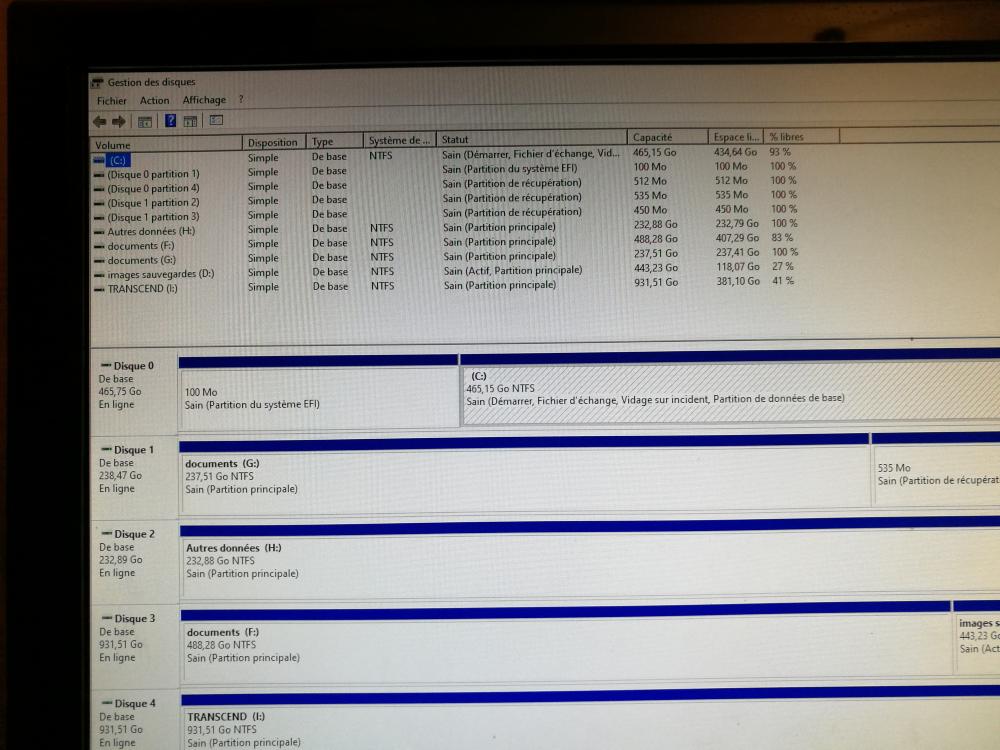Sort by the Capacité column header

(x=668, y=137)
